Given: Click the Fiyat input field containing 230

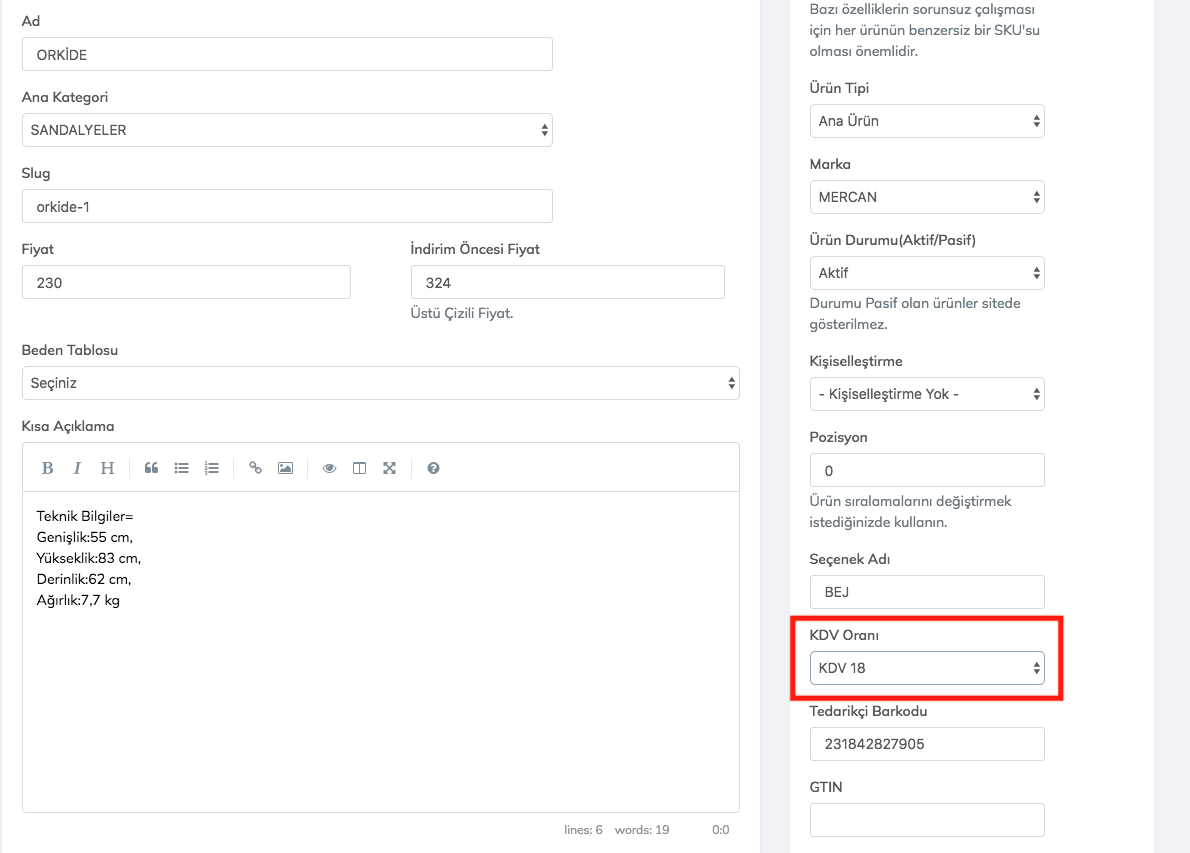Looking at the screenshot, I should click(186, 283).
